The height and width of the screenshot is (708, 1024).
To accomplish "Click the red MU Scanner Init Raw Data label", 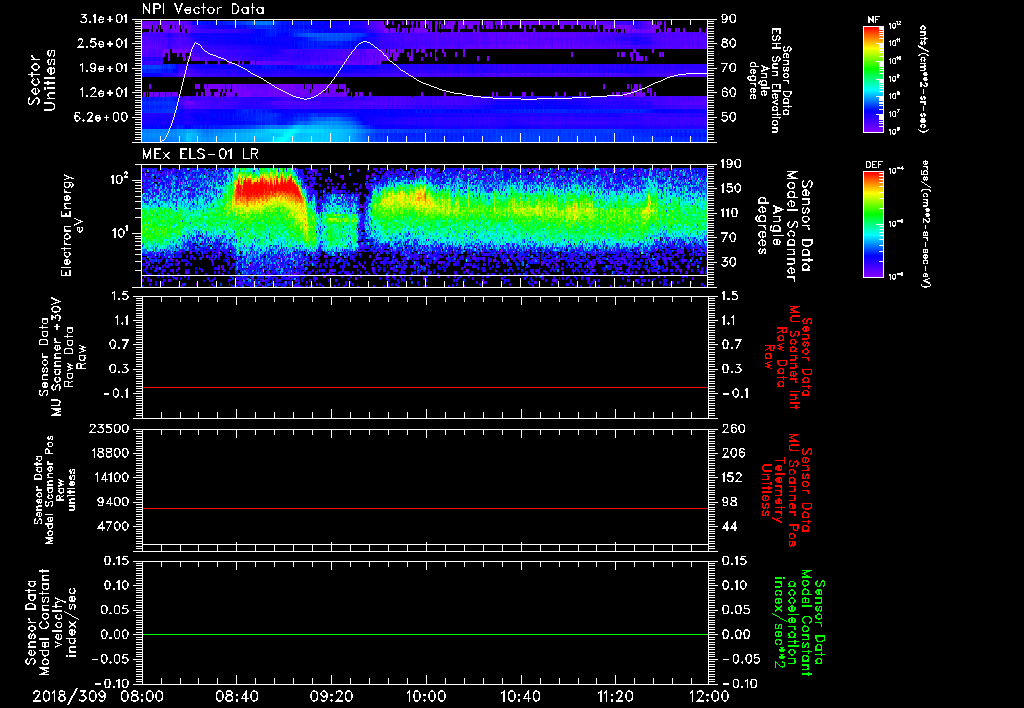I will 788,358.
